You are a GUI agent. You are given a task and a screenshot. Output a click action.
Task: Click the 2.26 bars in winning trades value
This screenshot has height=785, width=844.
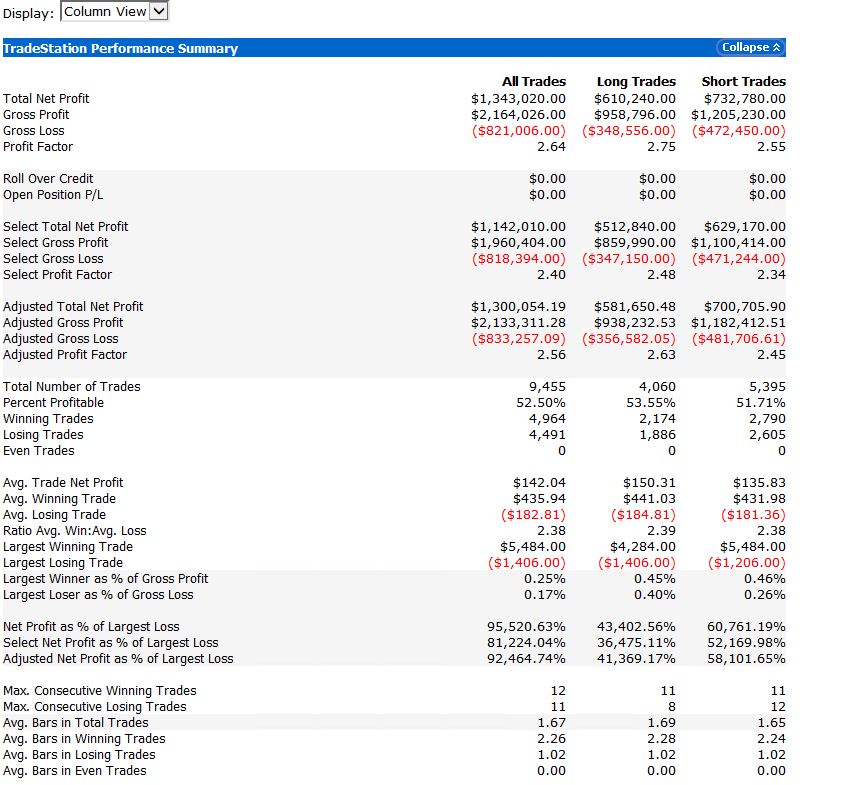click(552, 739)
